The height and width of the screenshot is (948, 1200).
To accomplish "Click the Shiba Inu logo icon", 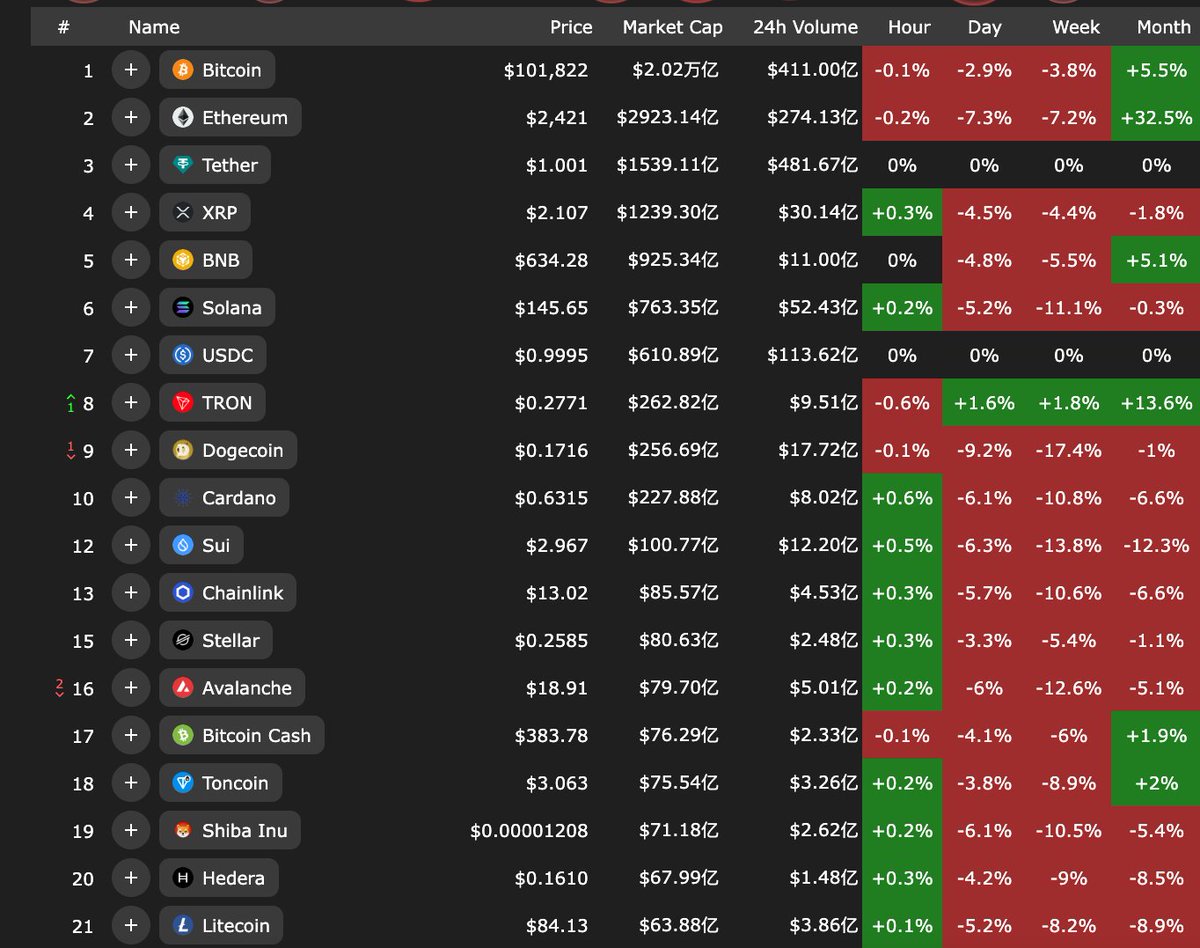I will pyautogui.click(x=183, y=831).
